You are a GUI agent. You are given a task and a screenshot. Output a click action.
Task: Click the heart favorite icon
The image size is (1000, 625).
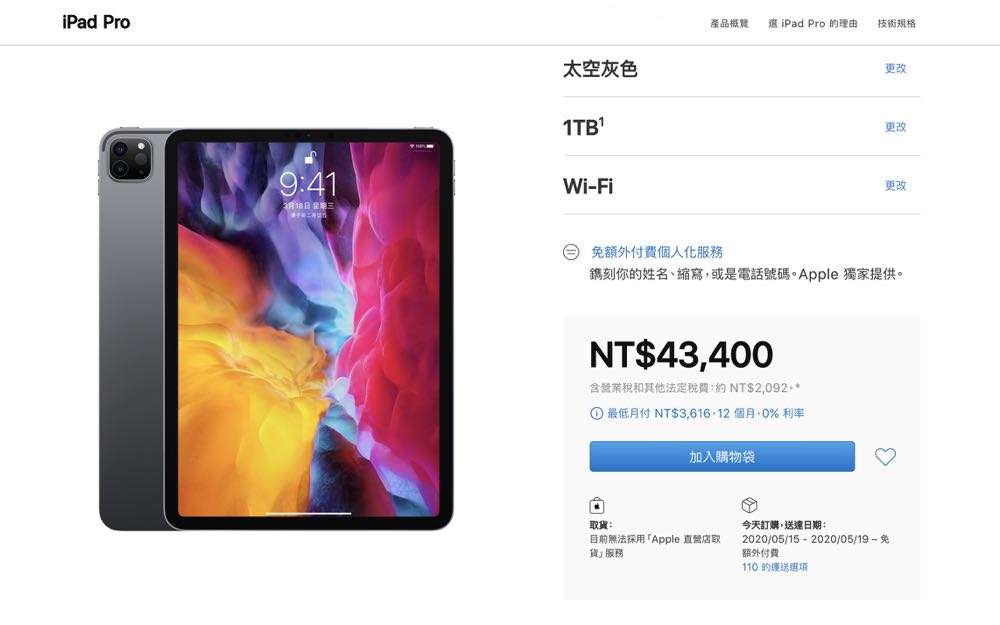coord(885,457)
